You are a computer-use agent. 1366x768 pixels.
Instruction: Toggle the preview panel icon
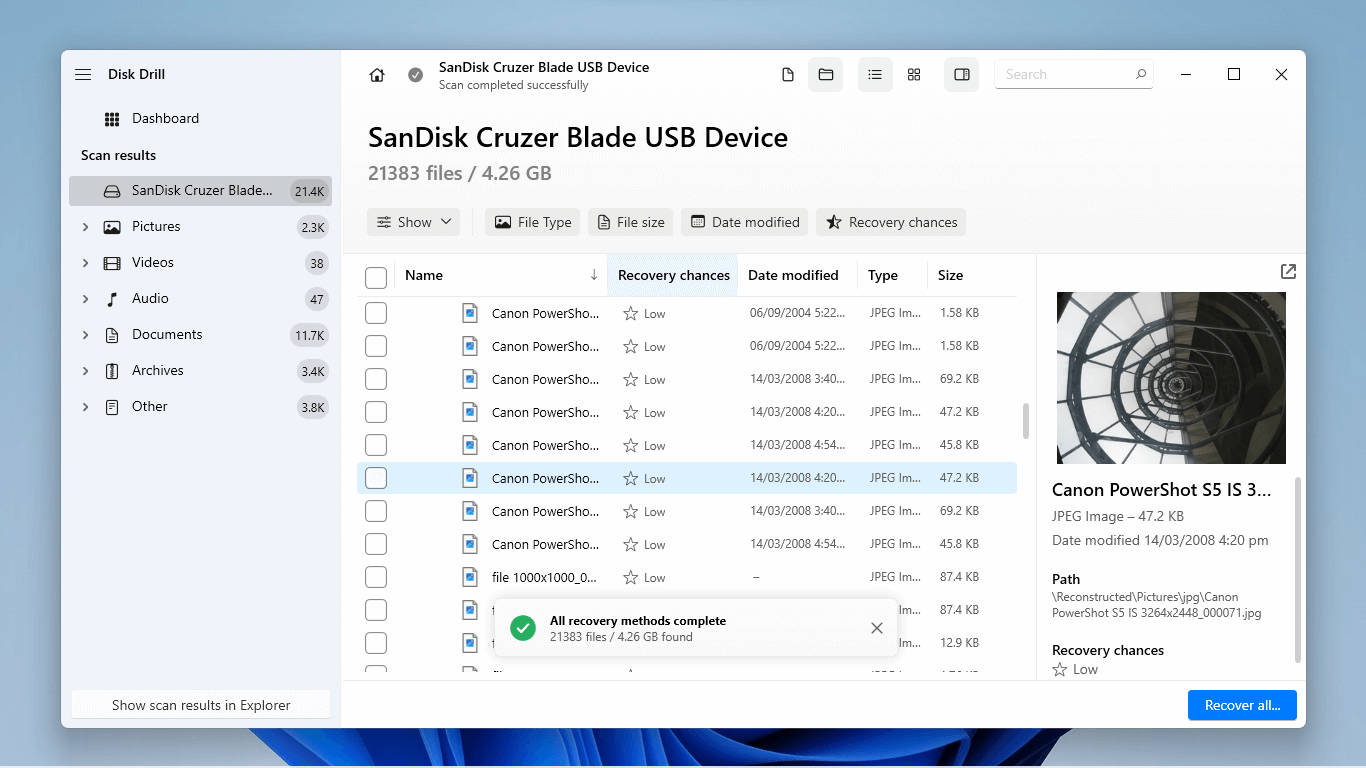click(x=961, y=74)
